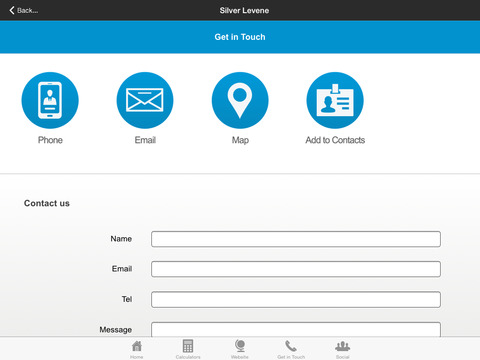Open the Social tab icon
The image size is (480, 360).
tap(343, 349)
